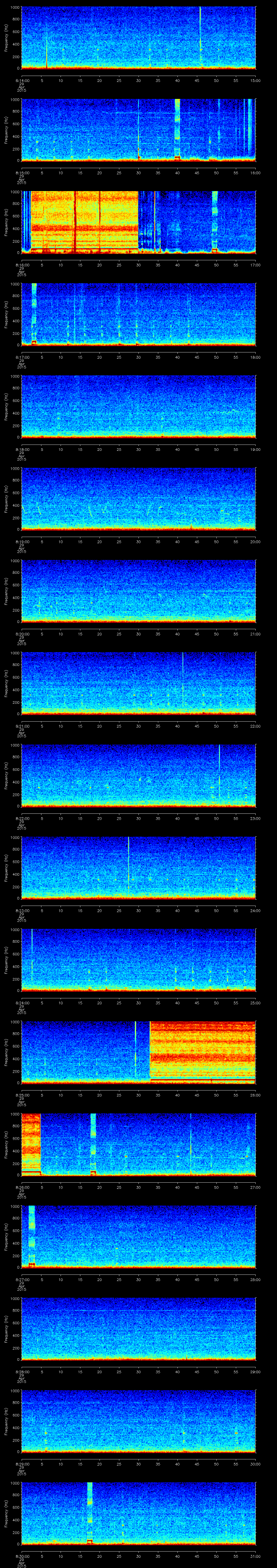Image resolution: width=277 pixels, height=1568 pixels.
Task: Select the spectrogram panel starting at 8:17:00
Action: (x=138, y=314)
